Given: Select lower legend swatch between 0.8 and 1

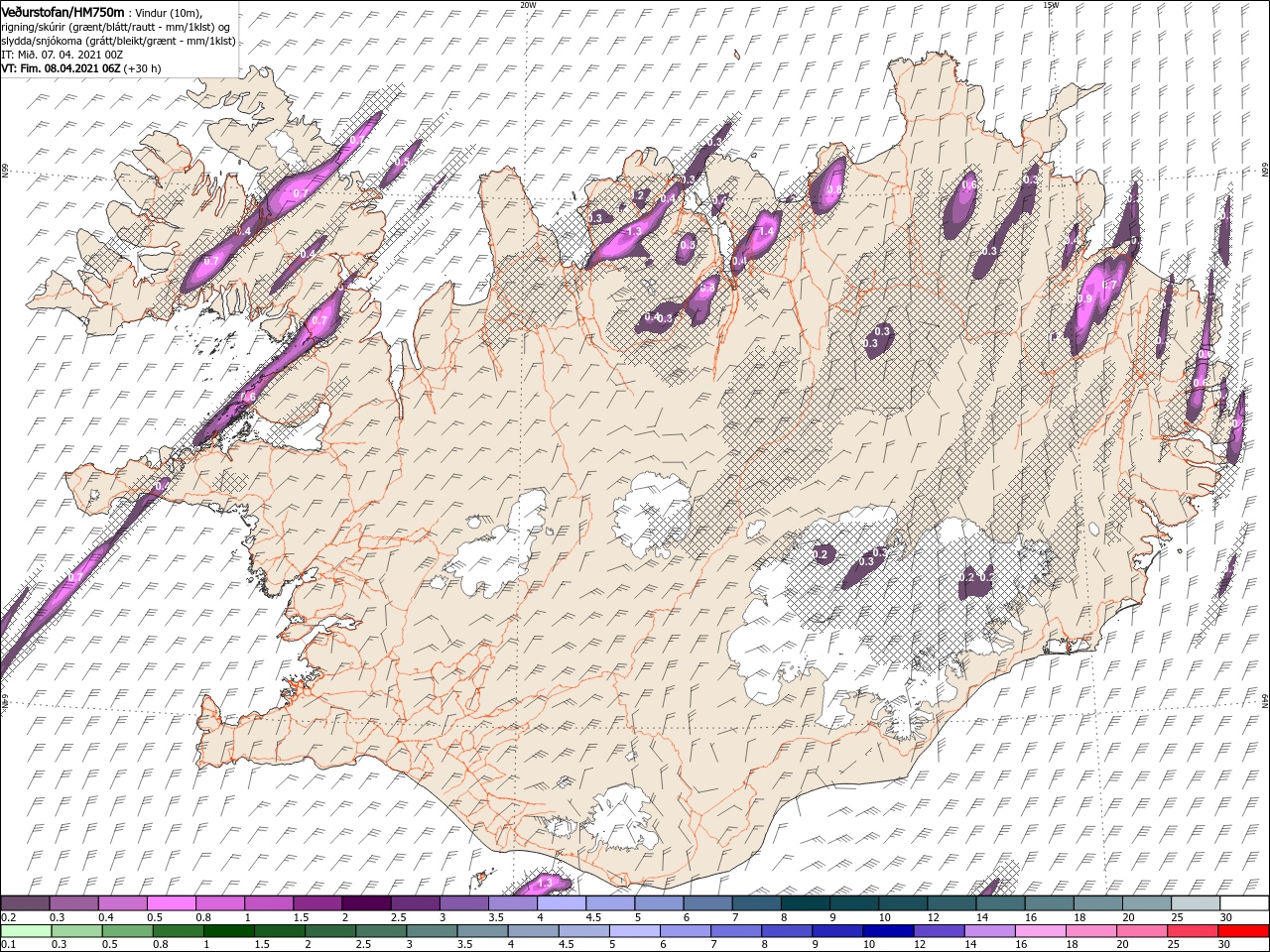Looking at the screenshot, I should [x=179, y=931].
